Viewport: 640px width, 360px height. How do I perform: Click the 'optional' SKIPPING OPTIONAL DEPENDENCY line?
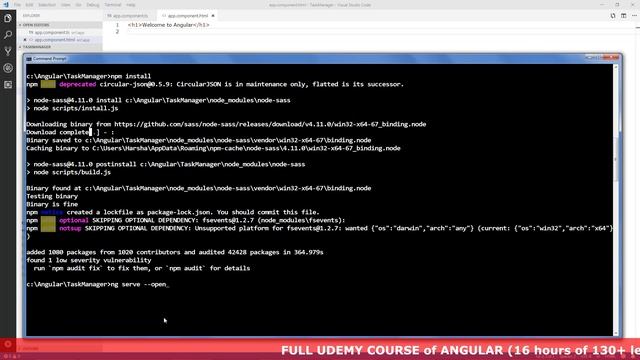(186, 220)
